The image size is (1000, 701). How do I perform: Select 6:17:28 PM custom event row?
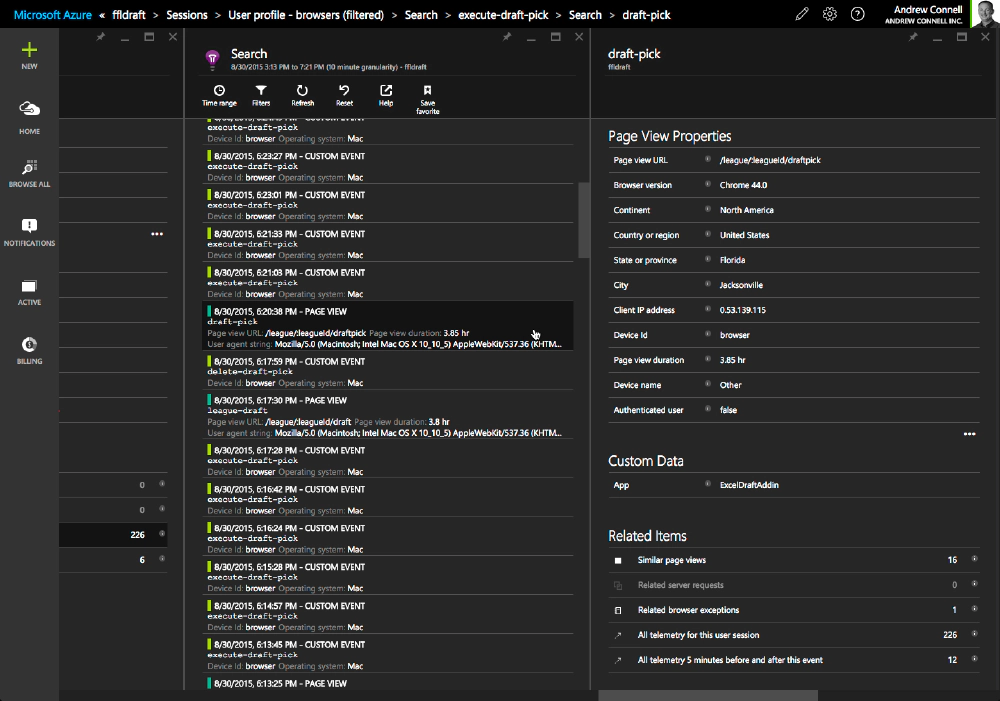(388, 461)
